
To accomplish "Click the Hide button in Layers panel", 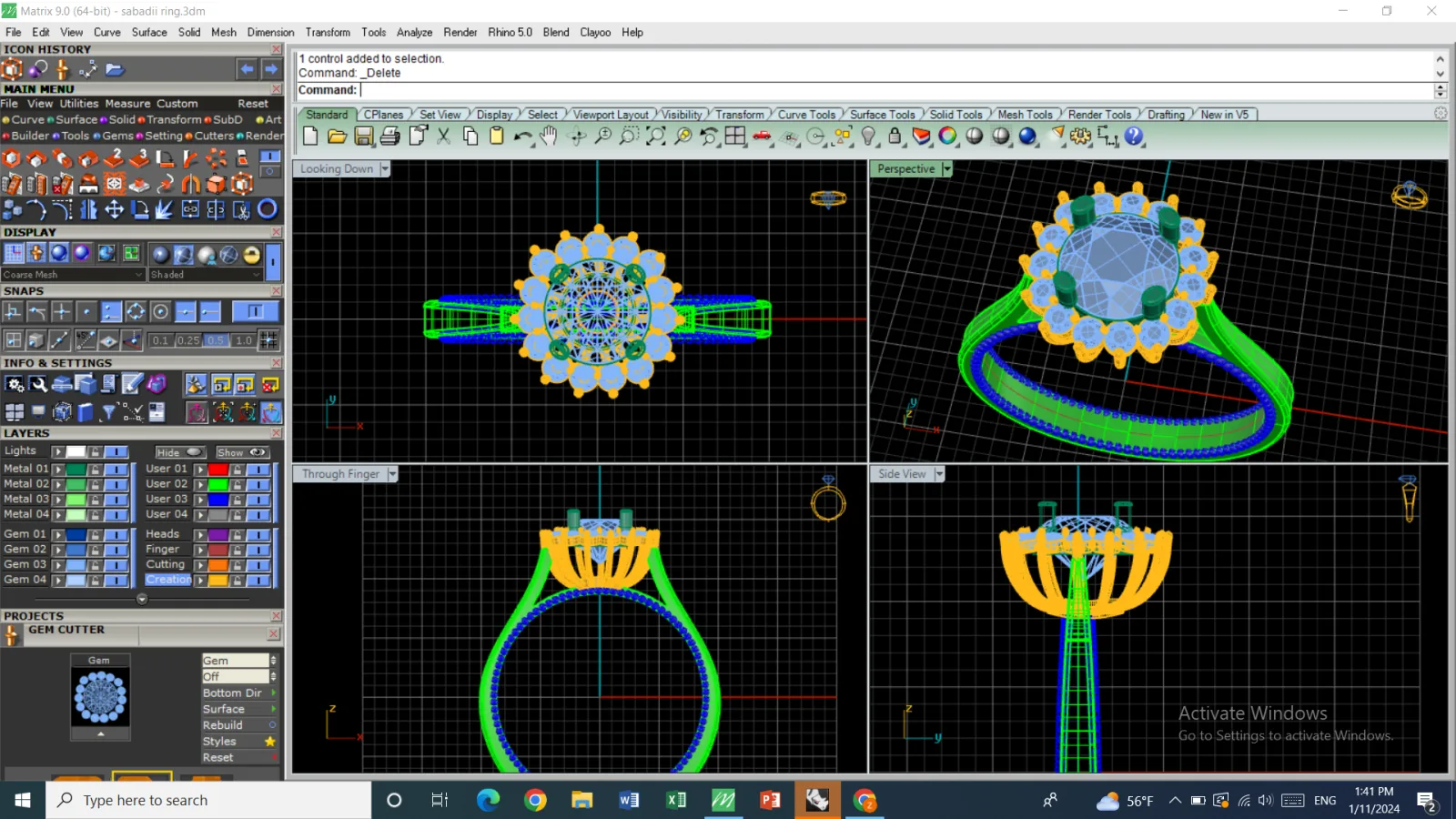I will pyautogui.click(x=179, y=452).
